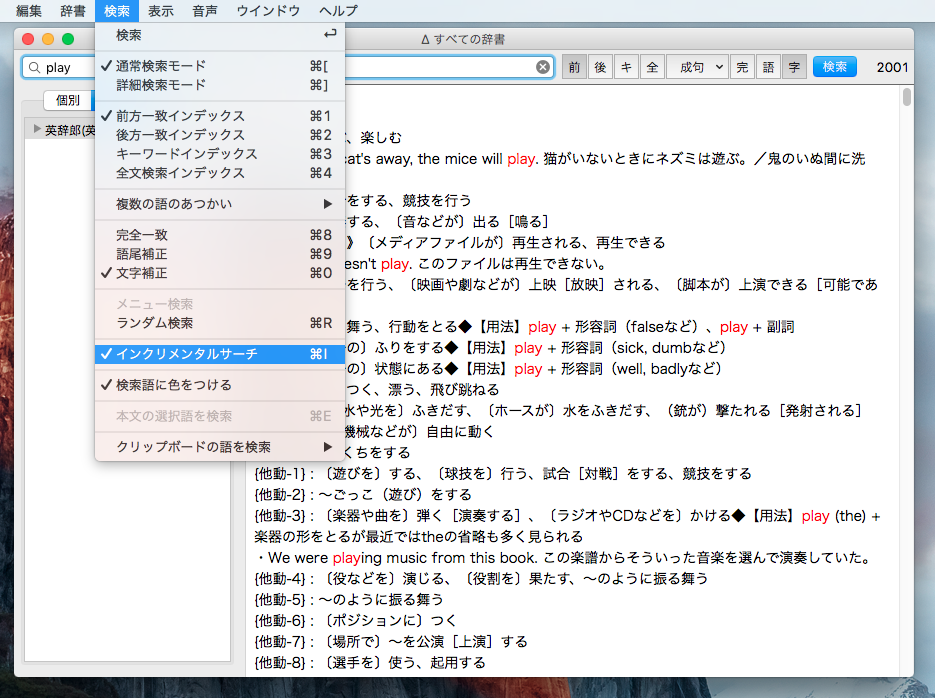This screenshot has width=935, height=698.
Task: Turn off 文字補正 in the menu
Action: tap(141, 273)
